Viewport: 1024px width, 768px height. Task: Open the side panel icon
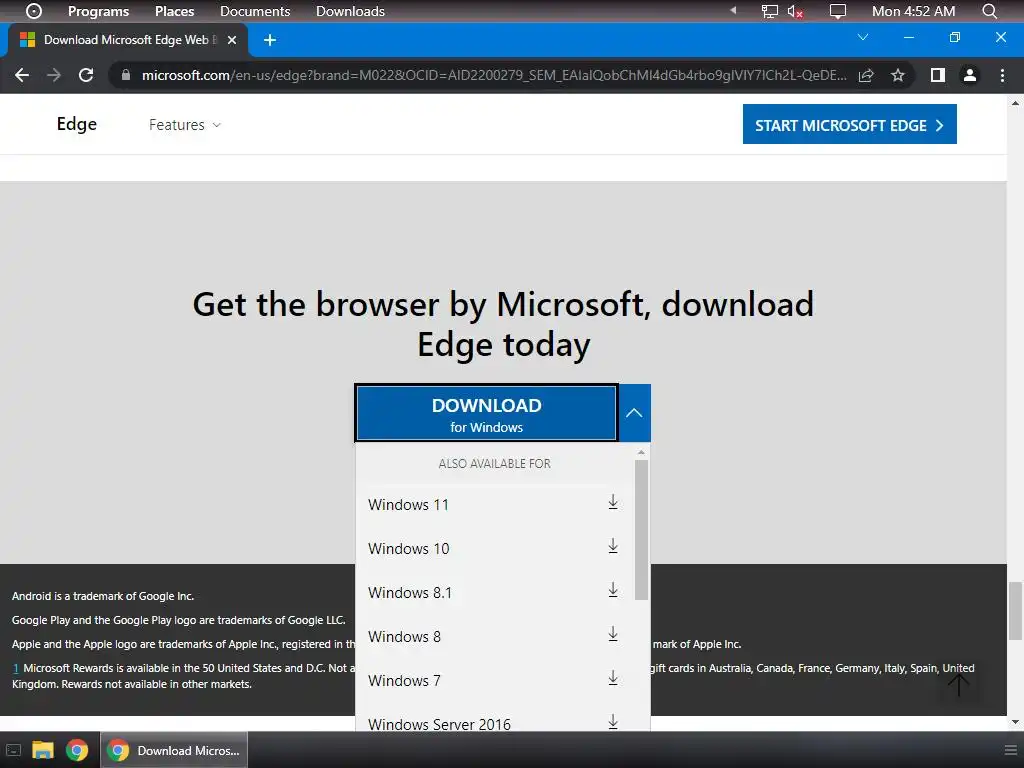938,75
